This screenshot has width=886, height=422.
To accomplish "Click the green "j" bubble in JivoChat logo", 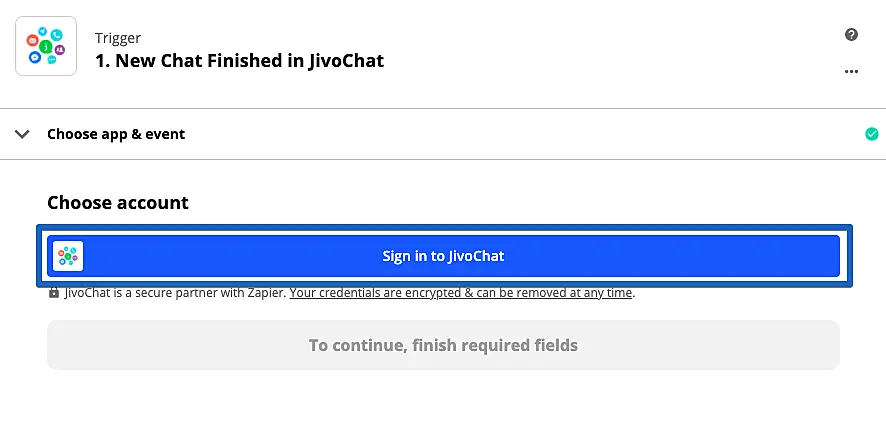I will coord(46,47).
